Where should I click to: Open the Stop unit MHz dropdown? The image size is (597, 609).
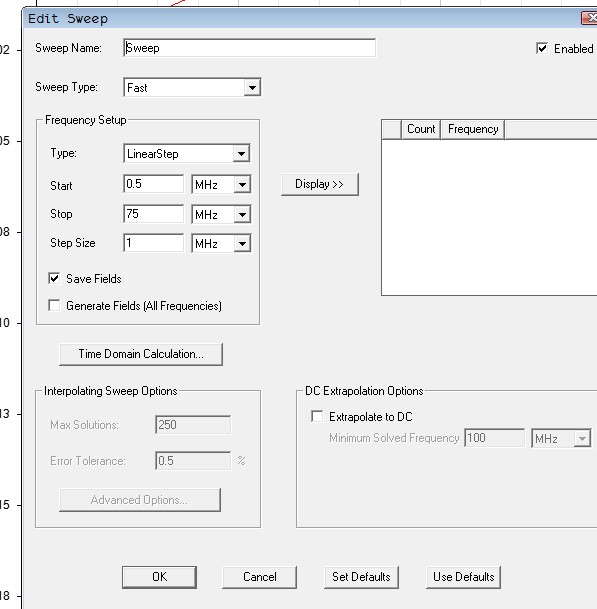(221, 214)
